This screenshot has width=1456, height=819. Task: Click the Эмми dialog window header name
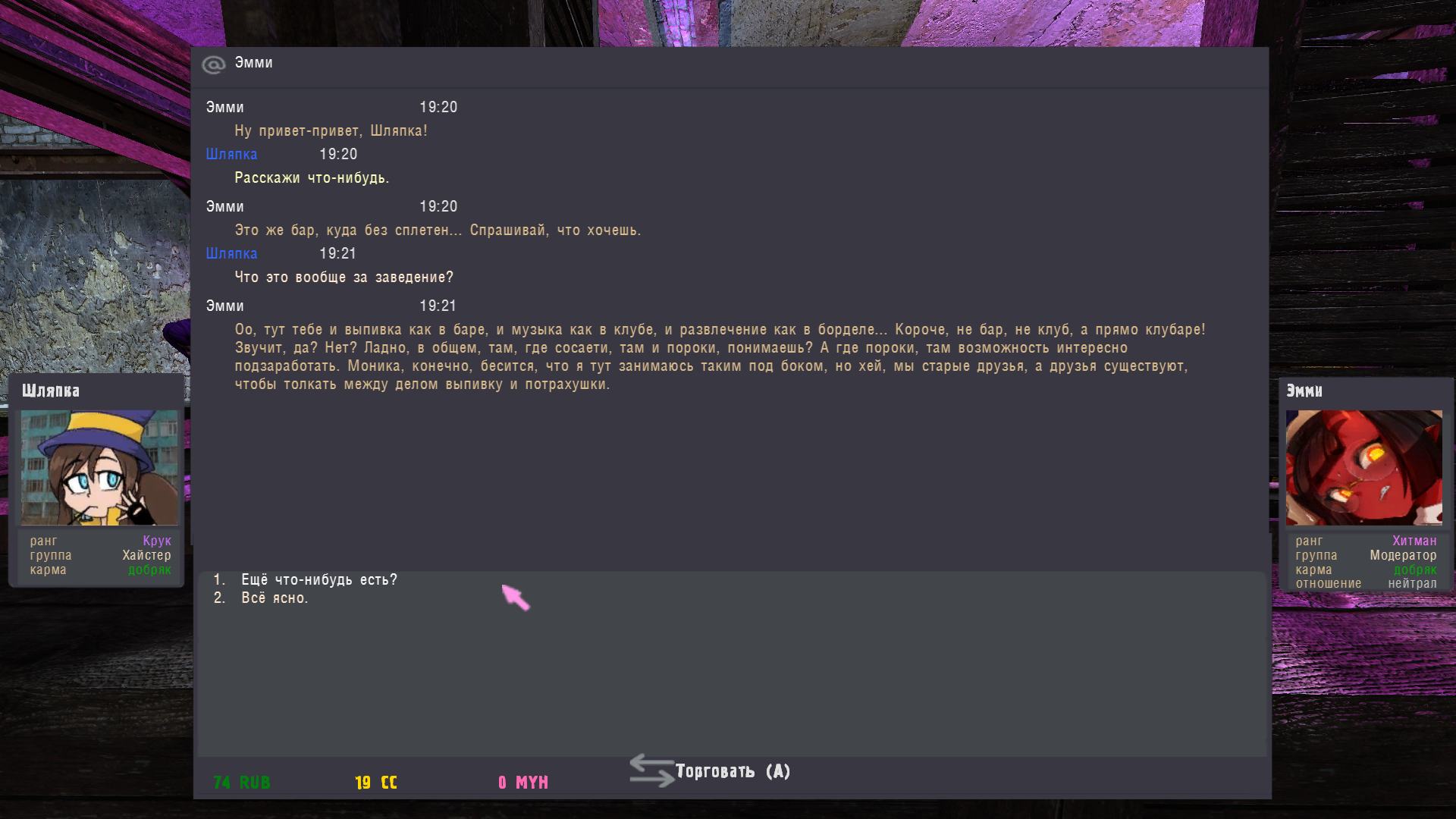pos(253,63)
